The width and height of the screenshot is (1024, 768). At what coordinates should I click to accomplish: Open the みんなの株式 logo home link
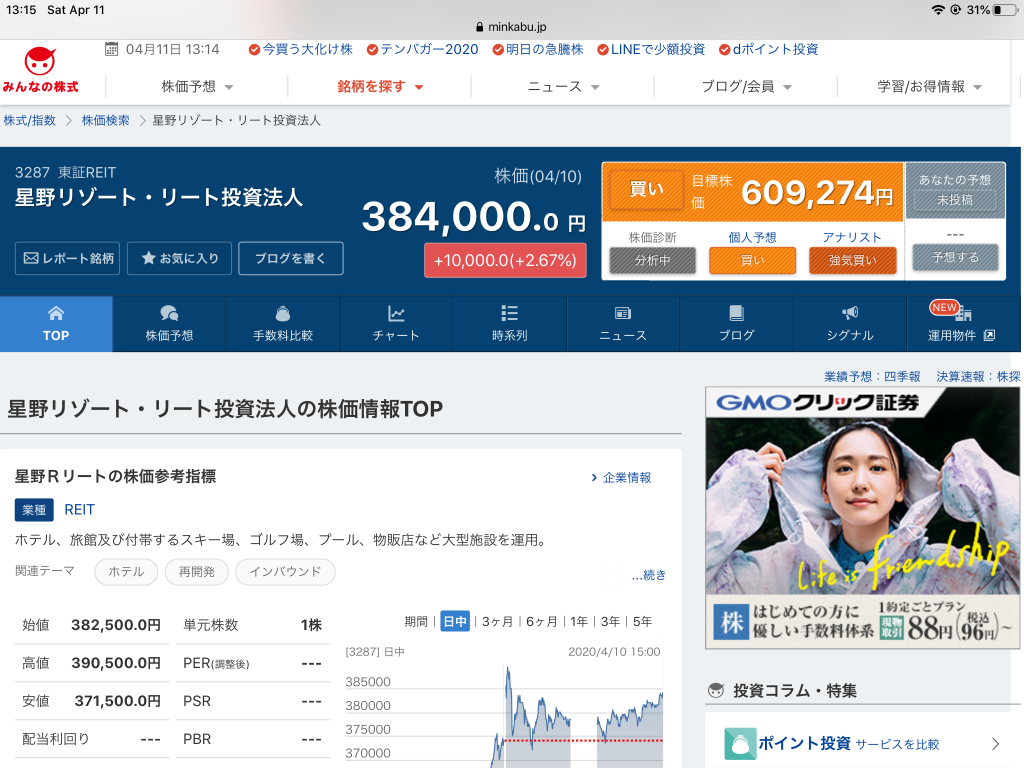coord(40,71)
